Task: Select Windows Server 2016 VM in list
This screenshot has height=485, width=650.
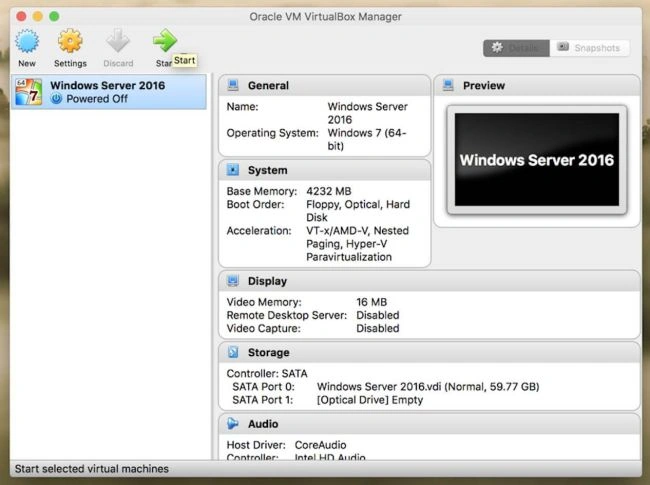Action: point(109,92)
